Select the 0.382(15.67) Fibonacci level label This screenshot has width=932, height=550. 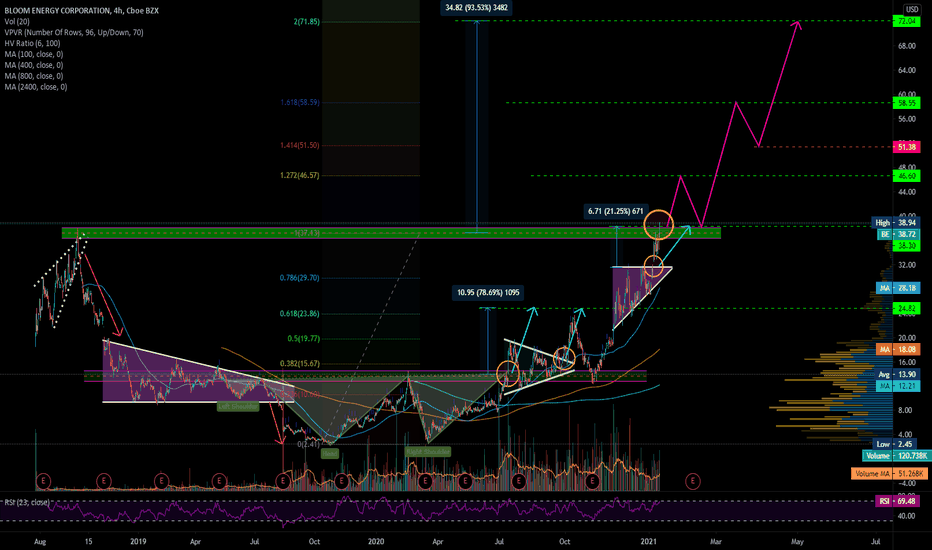click(300, 363)
